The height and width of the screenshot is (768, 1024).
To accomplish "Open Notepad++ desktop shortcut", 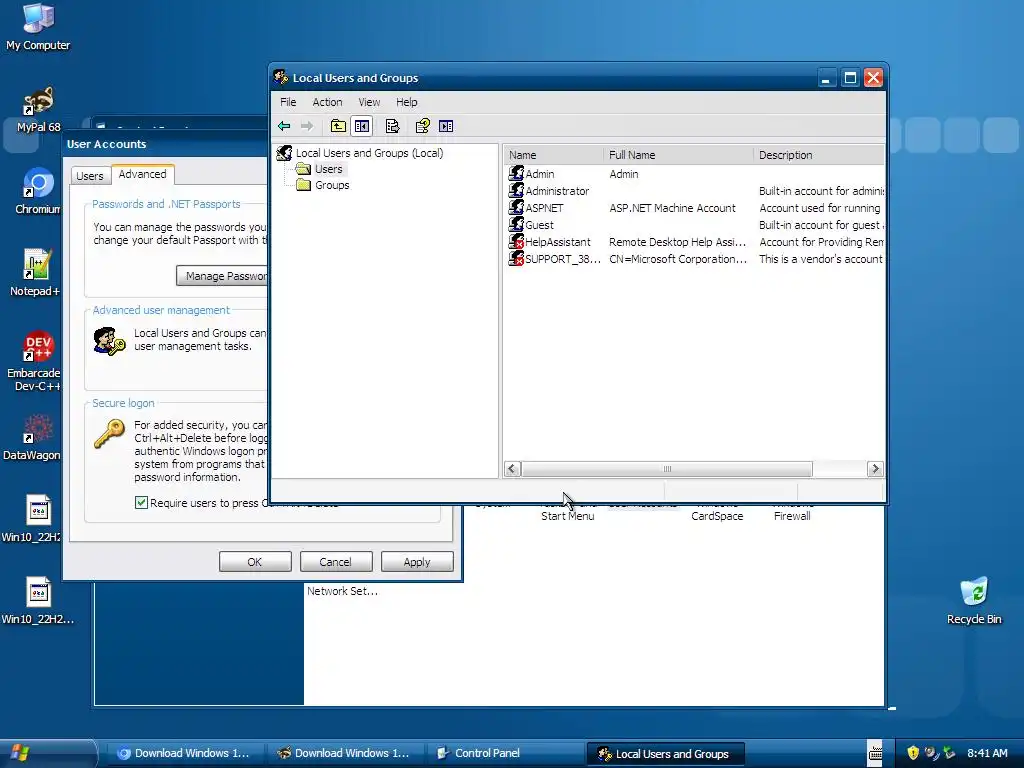I will [x=36, y=273].
